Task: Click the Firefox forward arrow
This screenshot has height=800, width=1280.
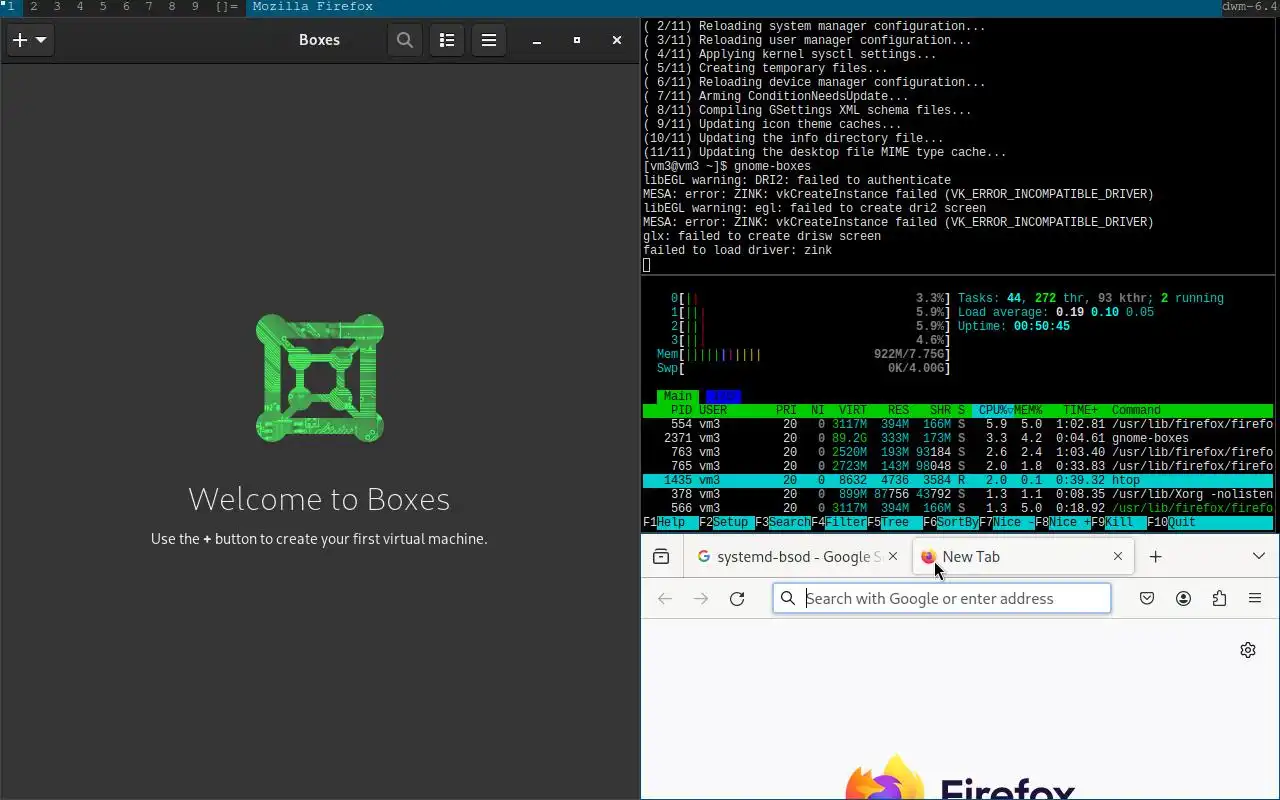Action: 701,599
